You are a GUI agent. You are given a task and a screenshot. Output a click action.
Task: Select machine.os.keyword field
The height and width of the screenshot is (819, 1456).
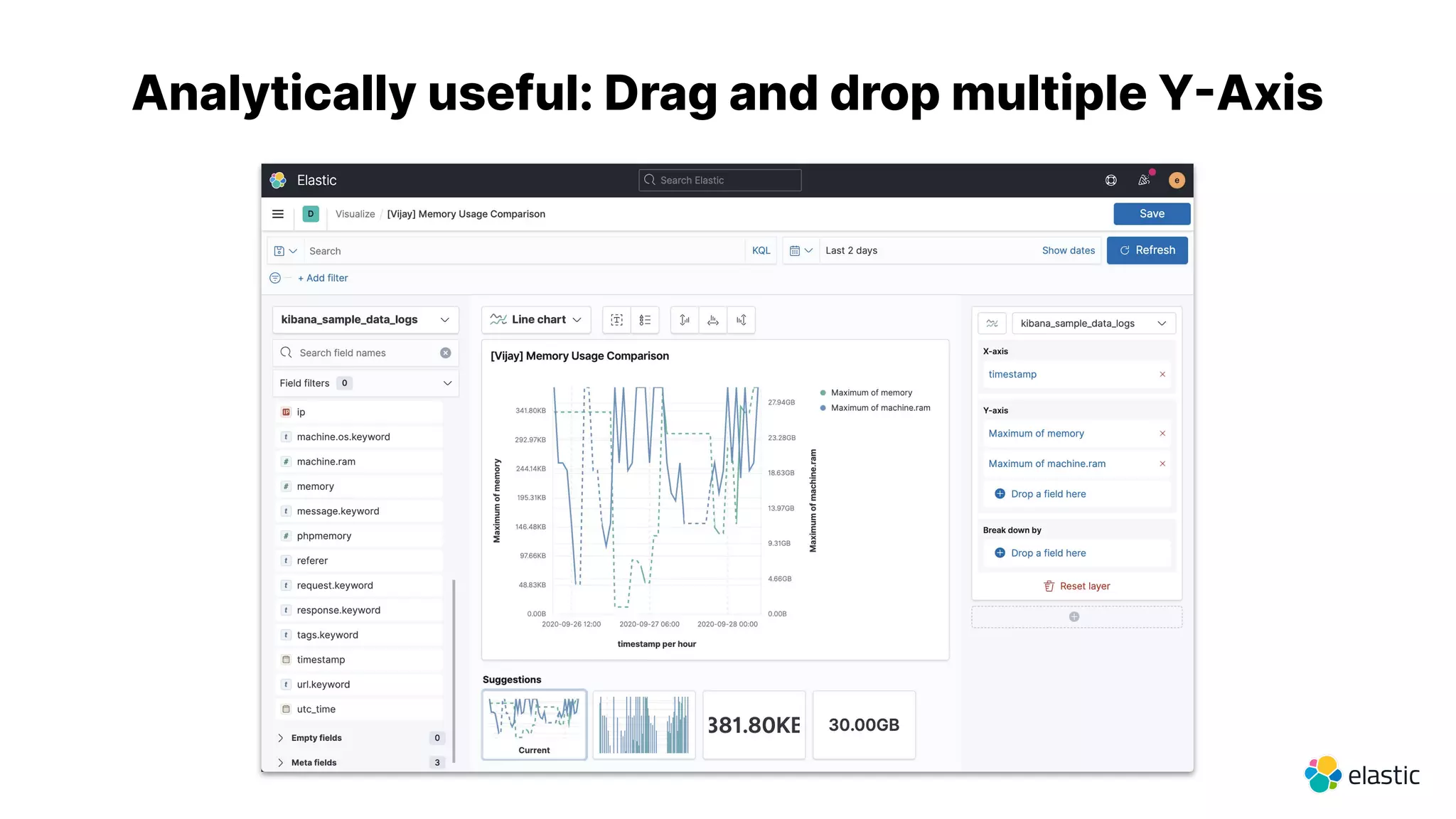tap(359, 437)
